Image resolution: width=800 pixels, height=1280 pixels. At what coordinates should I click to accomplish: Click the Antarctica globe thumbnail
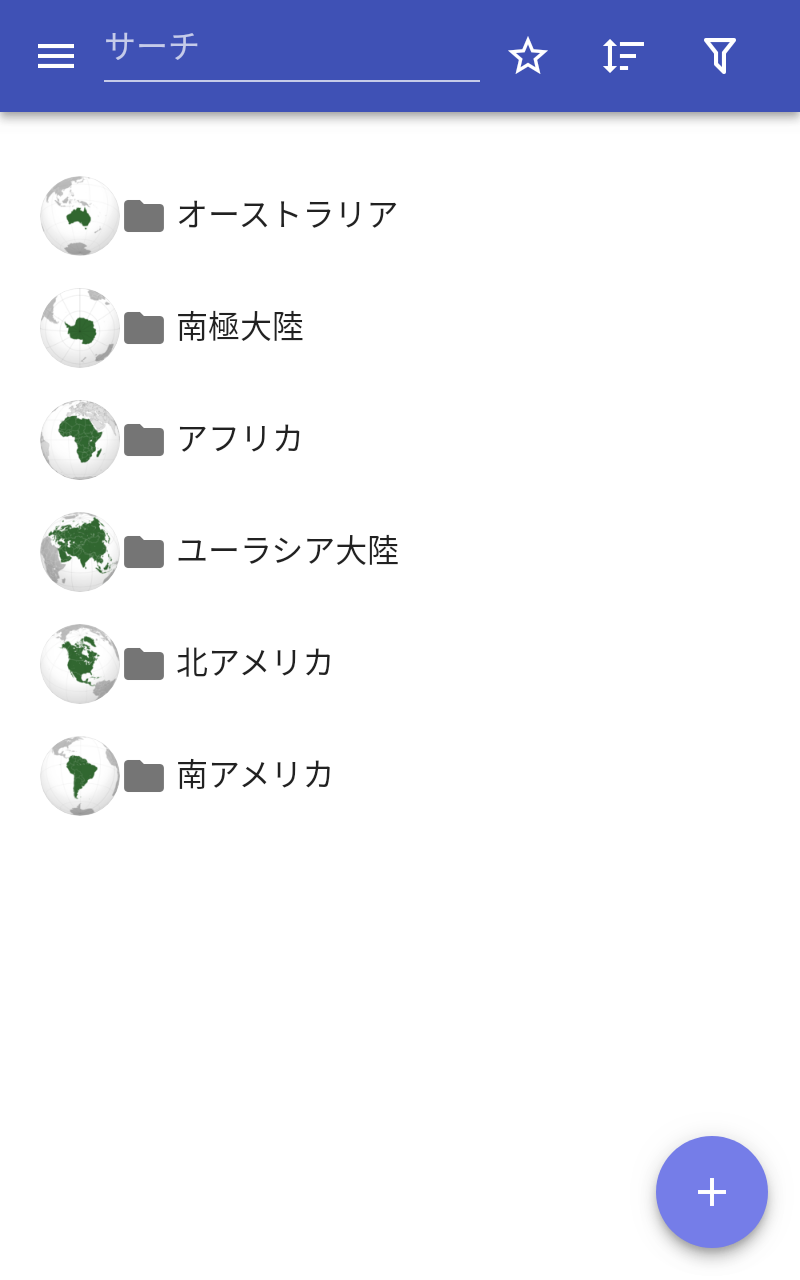[x=80, y=327]
